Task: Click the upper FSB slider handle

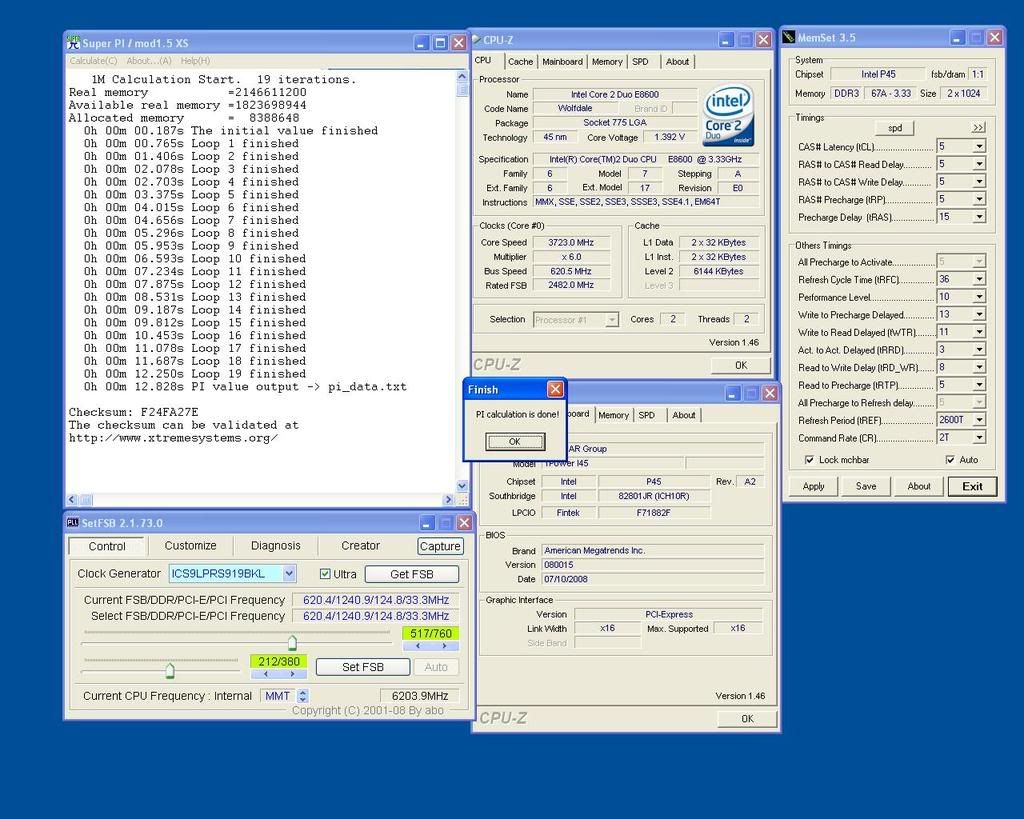Action: pos(292,642)
